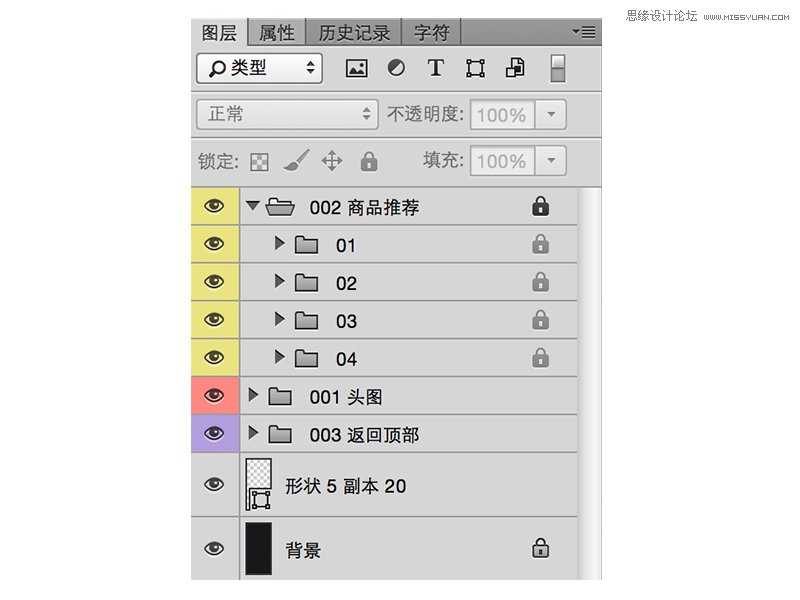Click the folder icon of group 04

tap(306, 358)
